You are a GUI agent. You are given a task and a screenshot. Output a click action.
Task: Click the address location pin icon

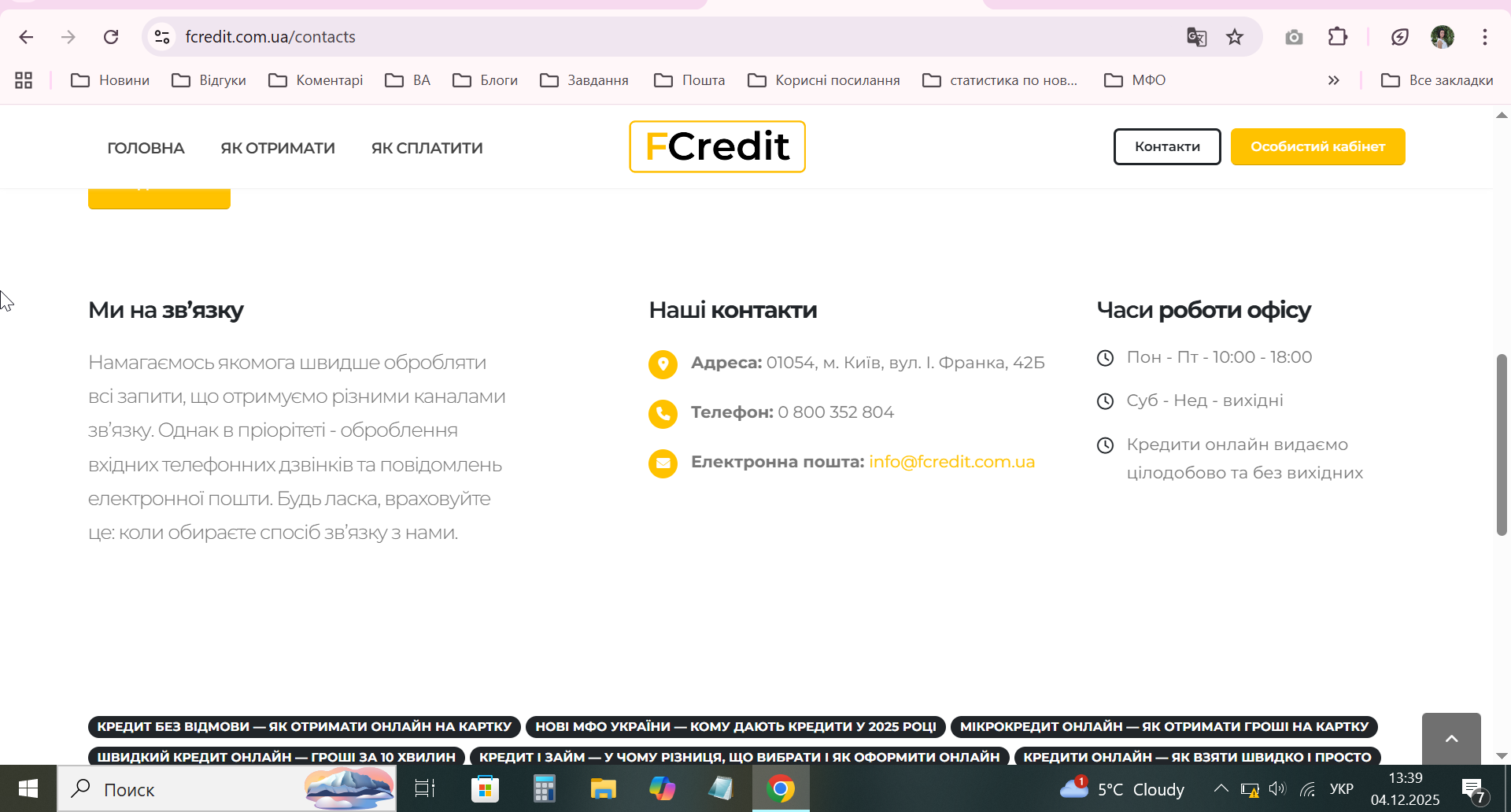click(663, 364)
